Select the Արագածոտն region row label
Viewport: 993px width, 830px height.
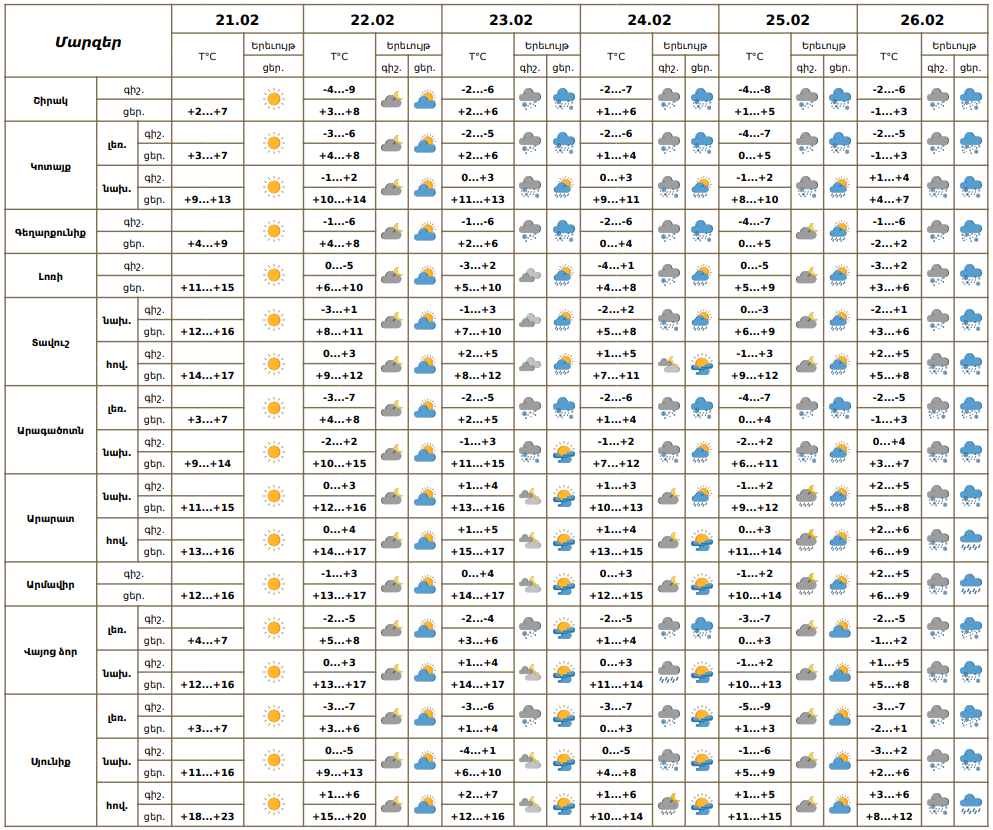click(x=50, y=430)
